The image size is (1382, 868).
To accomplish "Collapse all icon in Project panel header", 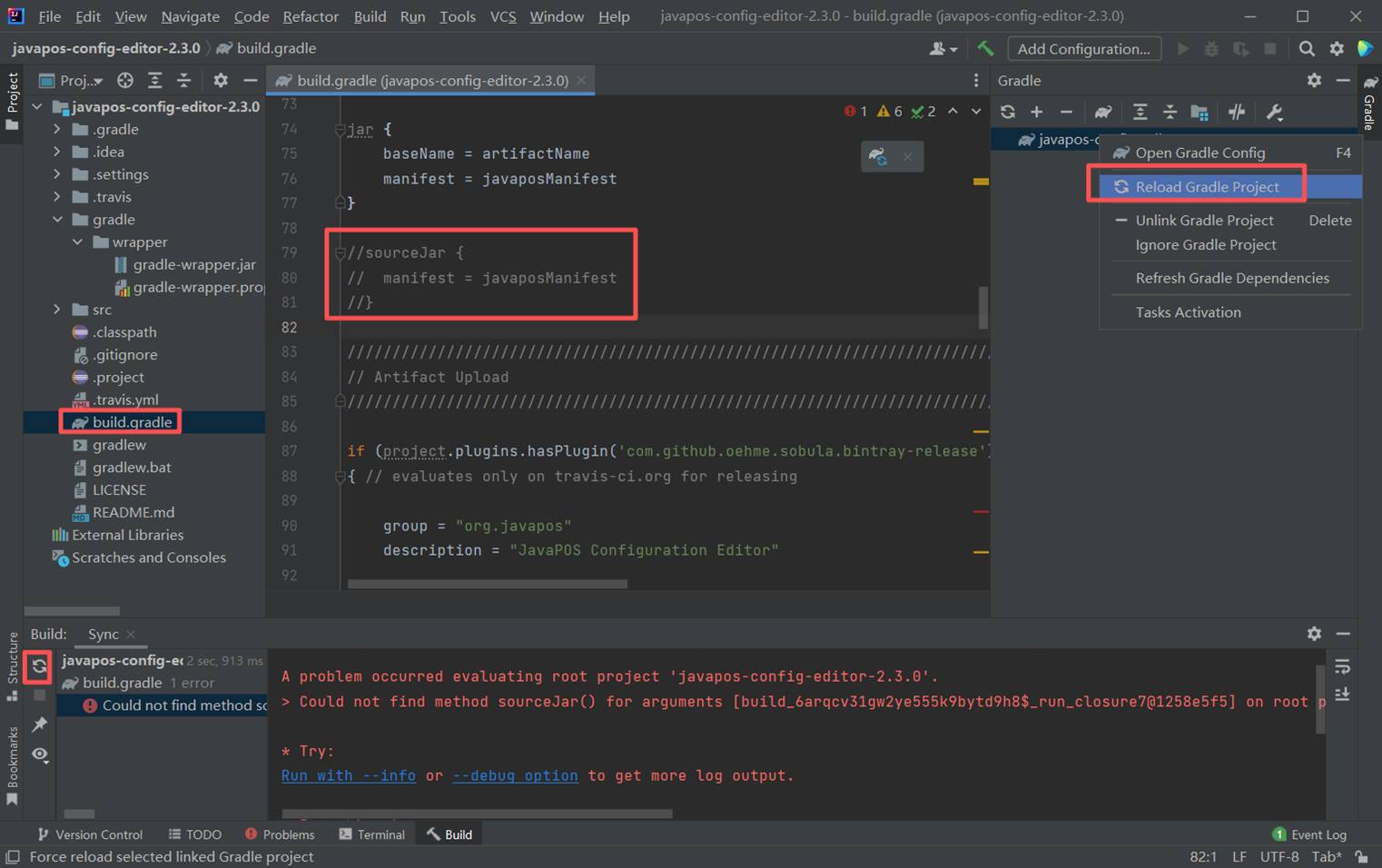I will [183, 81].
